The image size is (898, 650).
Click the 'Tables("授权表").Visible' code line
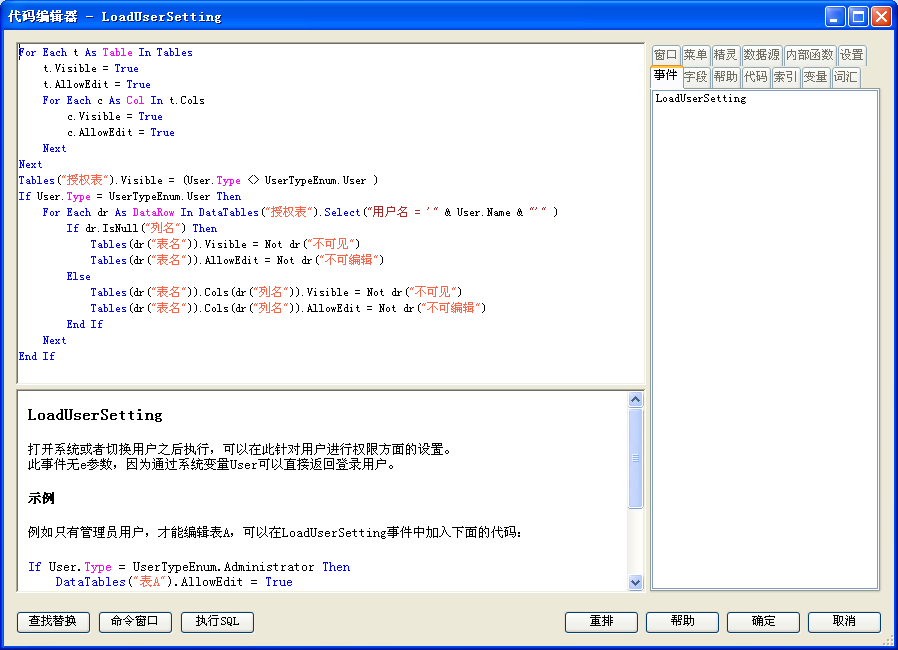point(198,180)
